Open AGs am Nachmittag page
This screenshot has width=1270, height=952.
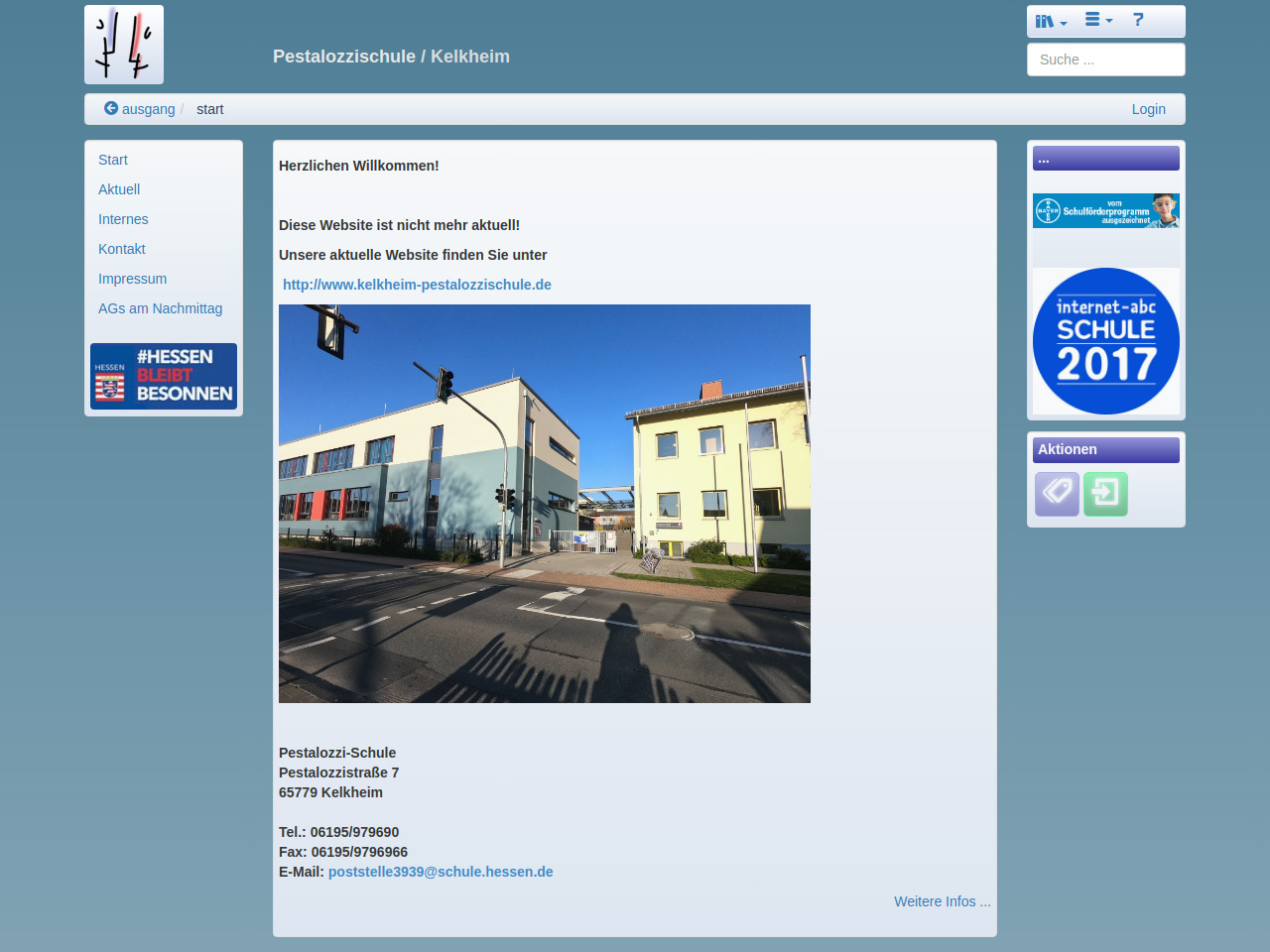coord(160,308)
